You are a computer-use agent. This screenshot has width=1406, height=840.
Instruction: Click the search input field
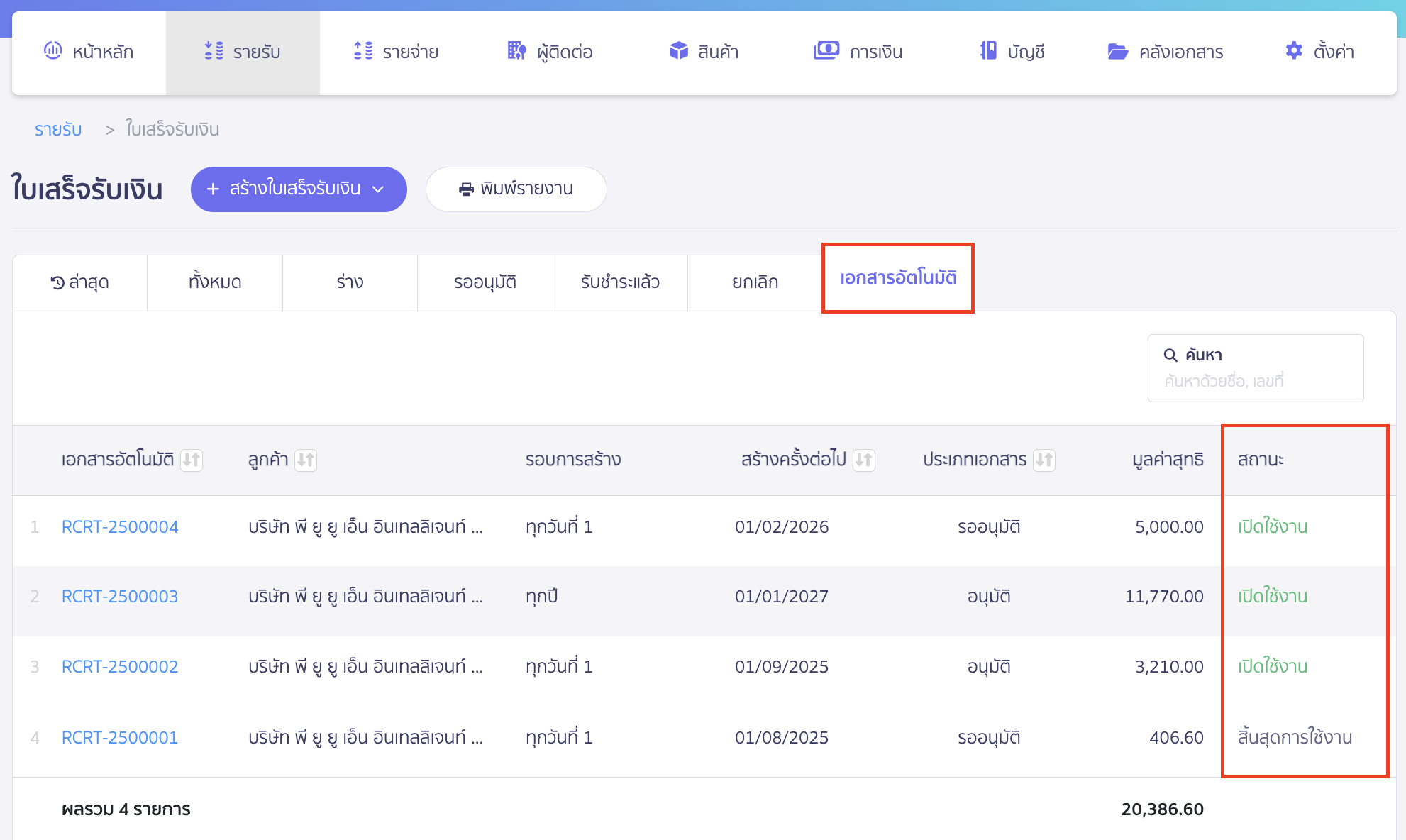[x=1255, y=382]
